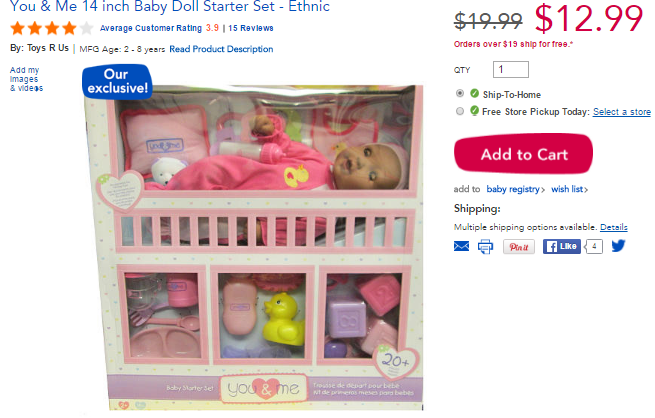Open the shipping Details link
Screen dimensions: 655x418
[x=614, y=227]
